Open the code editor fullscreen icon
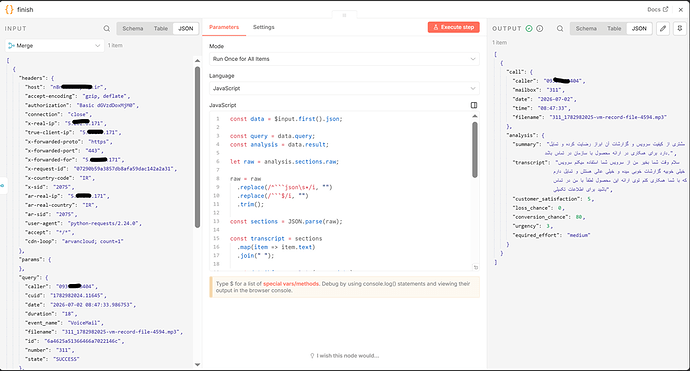 (474, 105)
